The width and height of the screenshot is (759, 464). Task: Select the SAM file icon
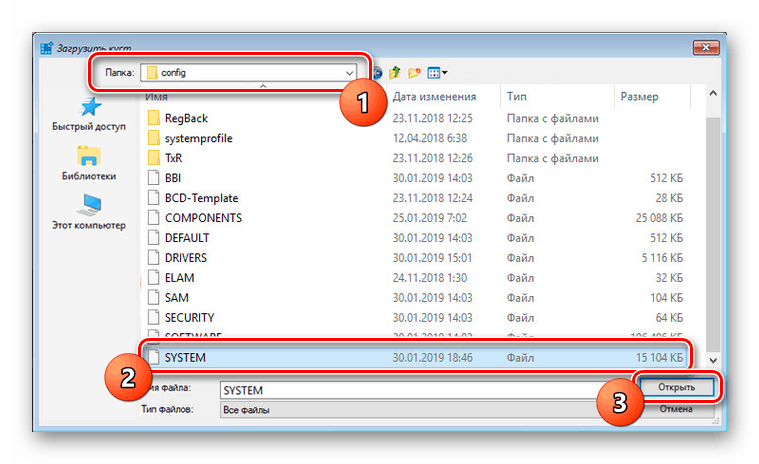point(153,297)
